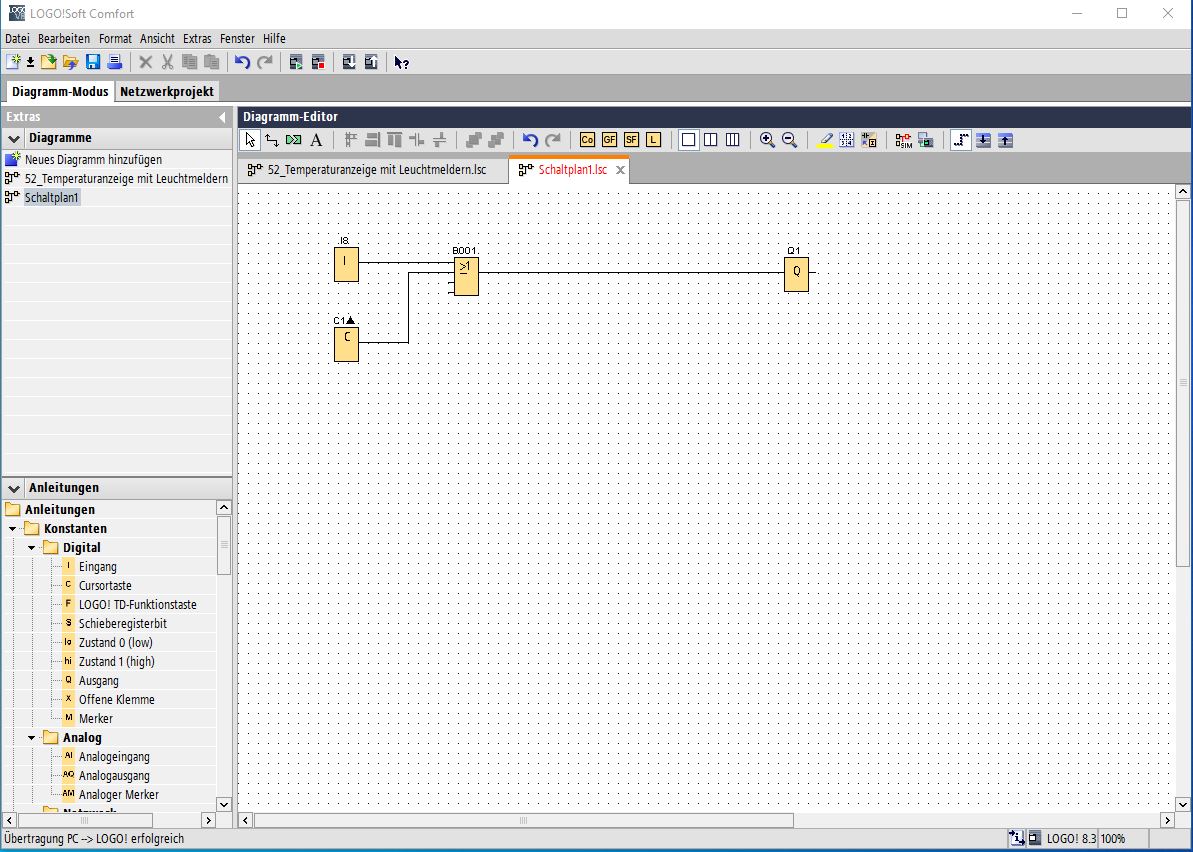1193x852 pixels.
Task: Click the canvas horizontal scrollbar thumb
Action: [x=523, y=821]
